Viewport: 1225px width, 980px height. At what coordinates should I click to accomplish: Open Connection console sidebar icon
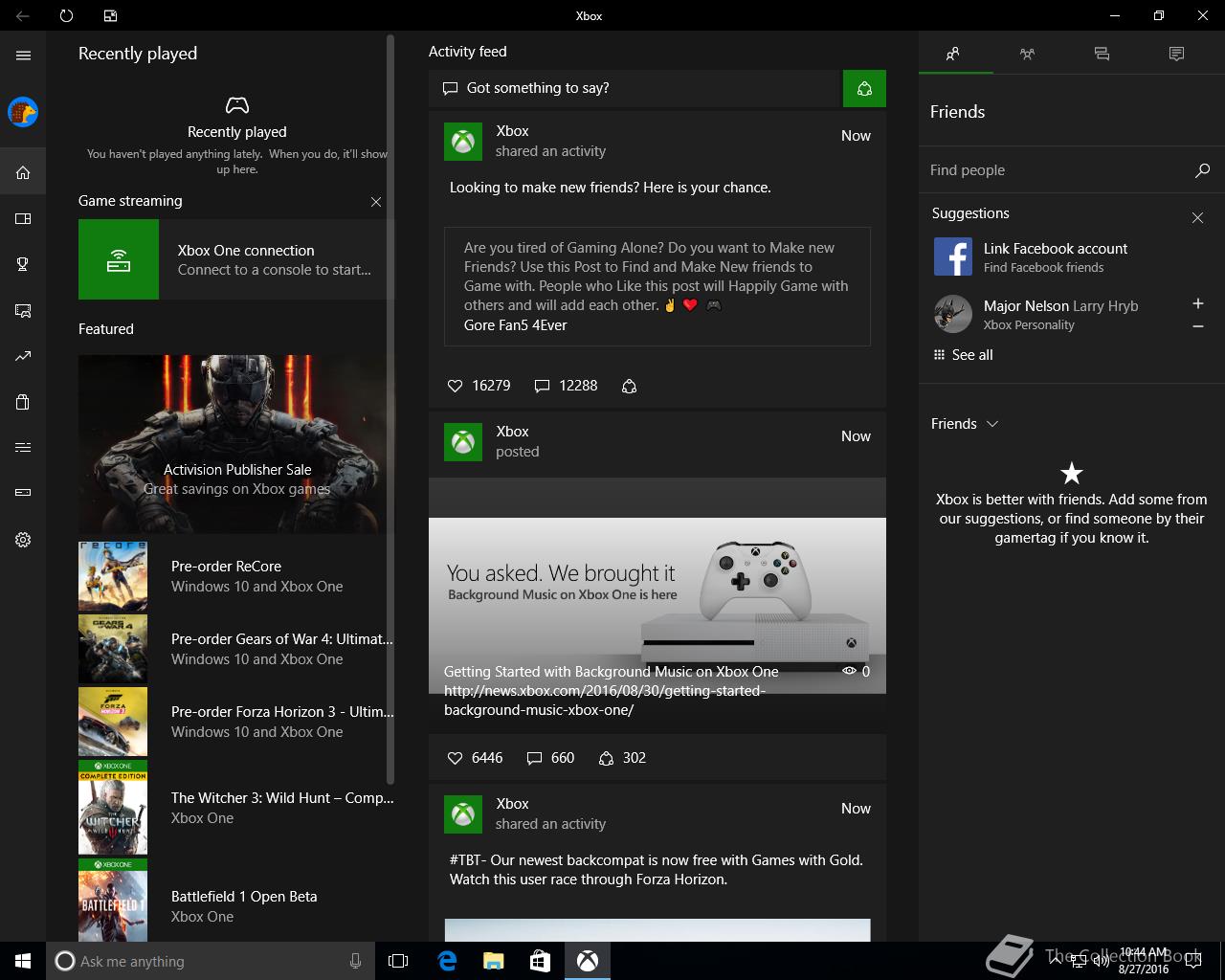[x=23, y=493]
